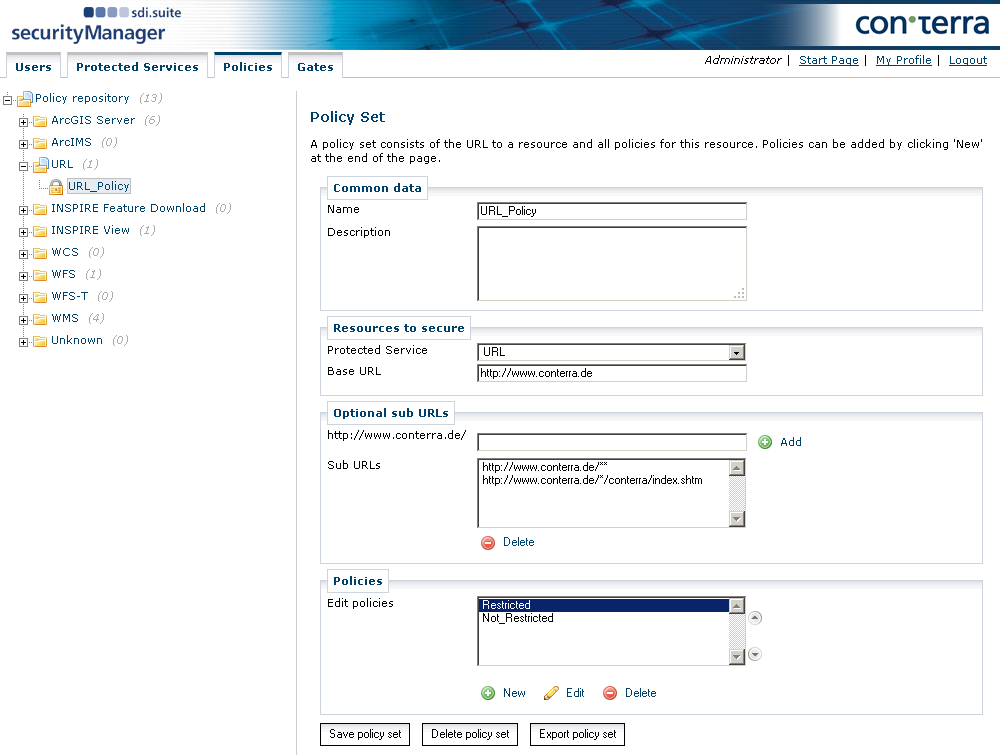Select the URL_Policy lock icon in tree
Viewport: 1000px width, 755px height.
click(56, 187)
